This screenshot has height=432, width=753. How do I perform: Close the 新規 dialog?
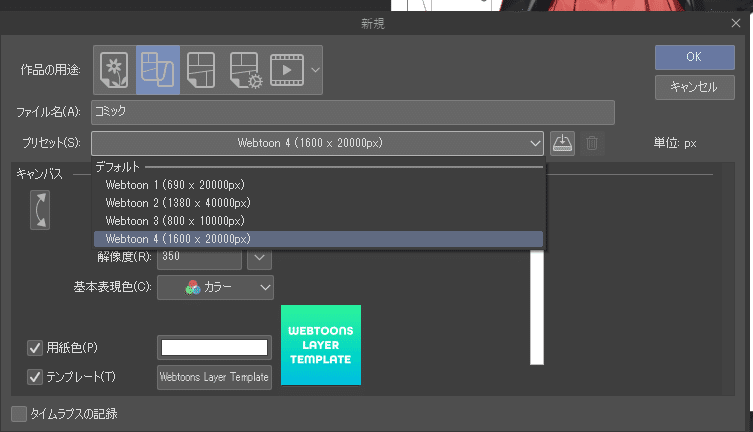tap(736, 23)
